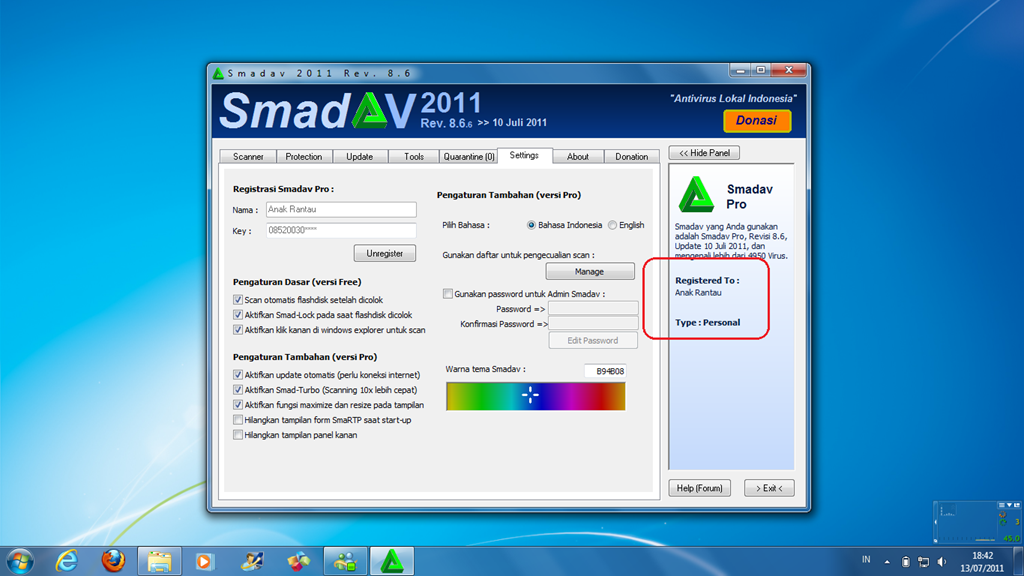Open the Tools tab
This screenshot has height=576, width=1024.
tap(413, 157)
